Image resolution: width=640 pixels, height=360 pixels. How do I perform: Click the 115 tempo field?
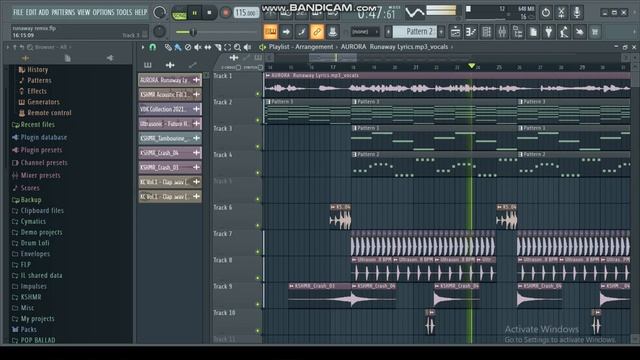(x=246, y=13)
